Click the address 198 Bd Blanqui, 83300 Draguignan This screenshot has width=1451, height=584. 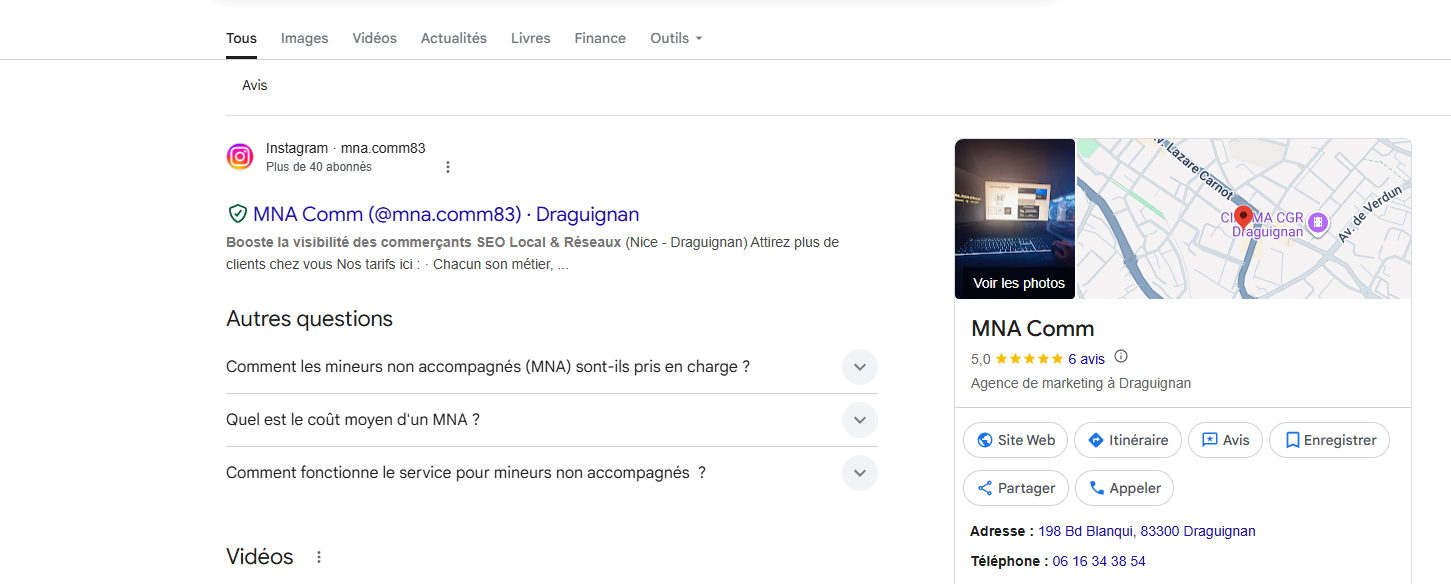(1147, 531)
